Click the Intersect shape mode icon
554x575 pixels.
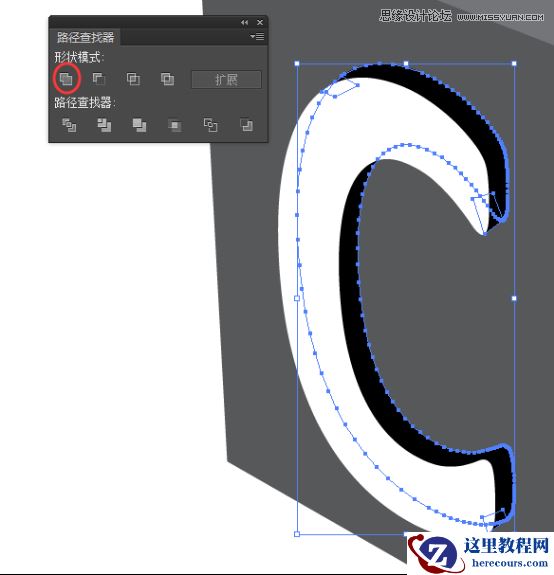[133, 79]
